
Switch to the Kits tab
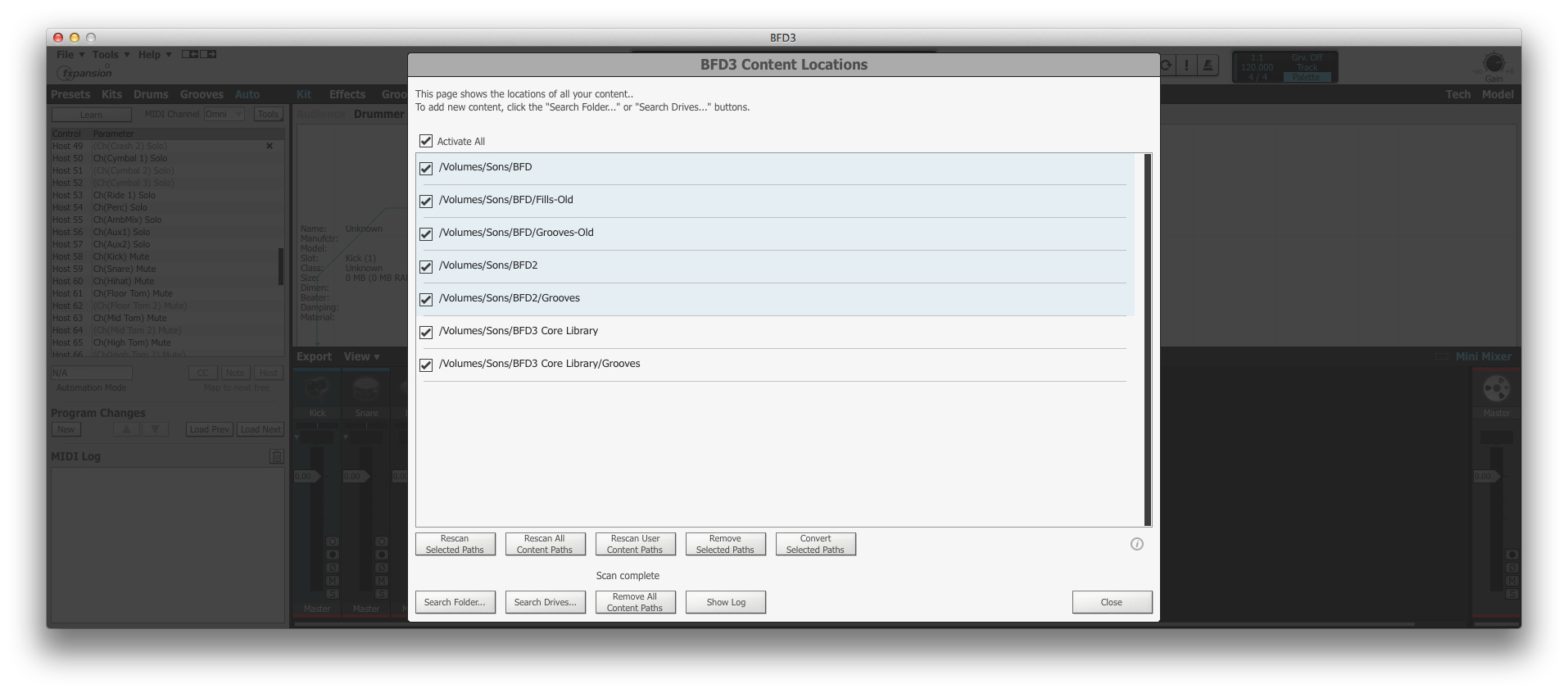coord(111,94)
